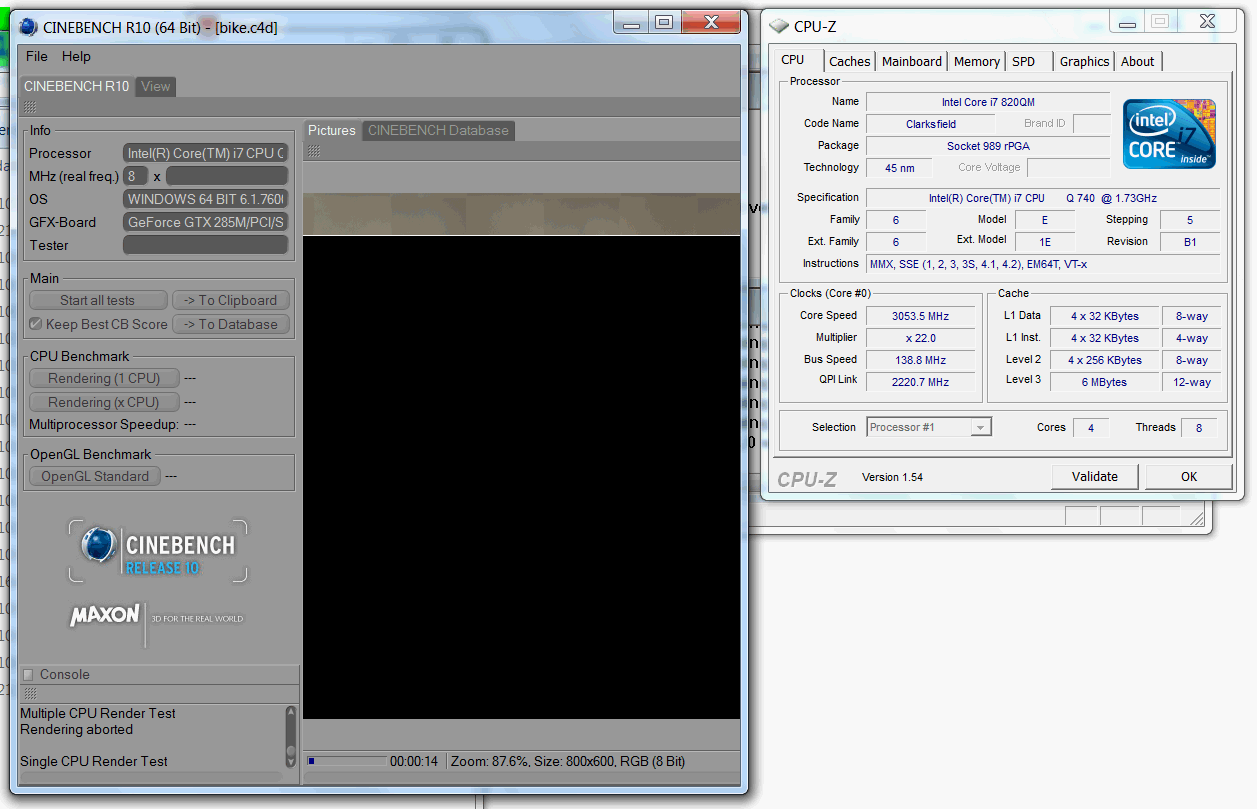This screenshot has width=1257, height=809.
Task: Click the real frequency MHz field
Action: [227, 176]
